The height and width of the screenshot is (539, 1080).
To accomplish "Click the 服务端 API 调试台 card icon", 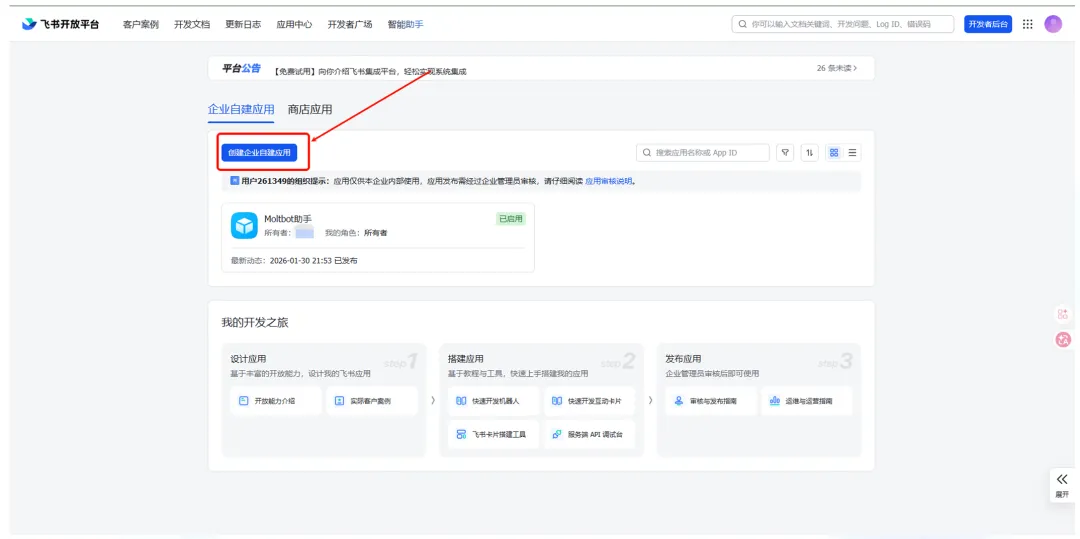I will 557,435.
